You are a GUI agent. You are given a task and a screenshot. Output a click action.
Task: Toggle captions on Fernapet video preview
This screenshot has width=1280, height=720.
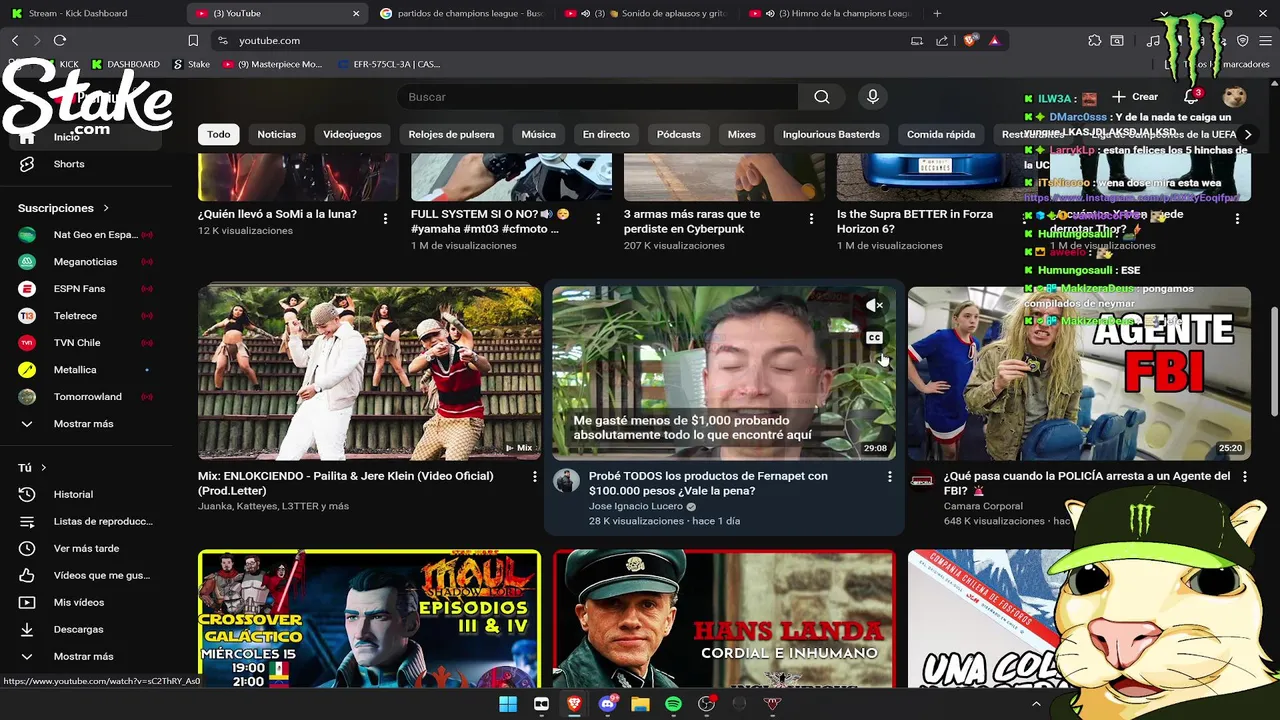click(x=874, y=338)
